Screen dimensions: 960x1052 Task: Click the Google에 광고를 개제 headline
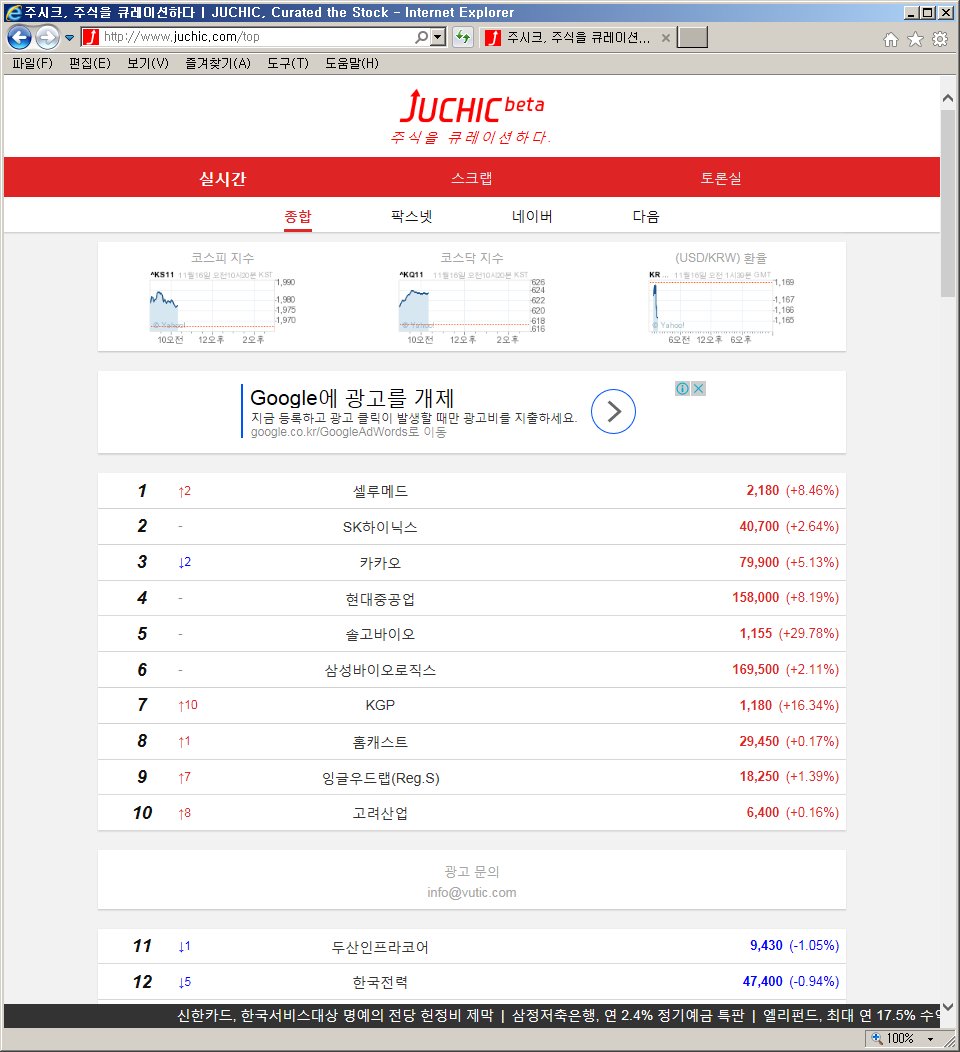352,397
